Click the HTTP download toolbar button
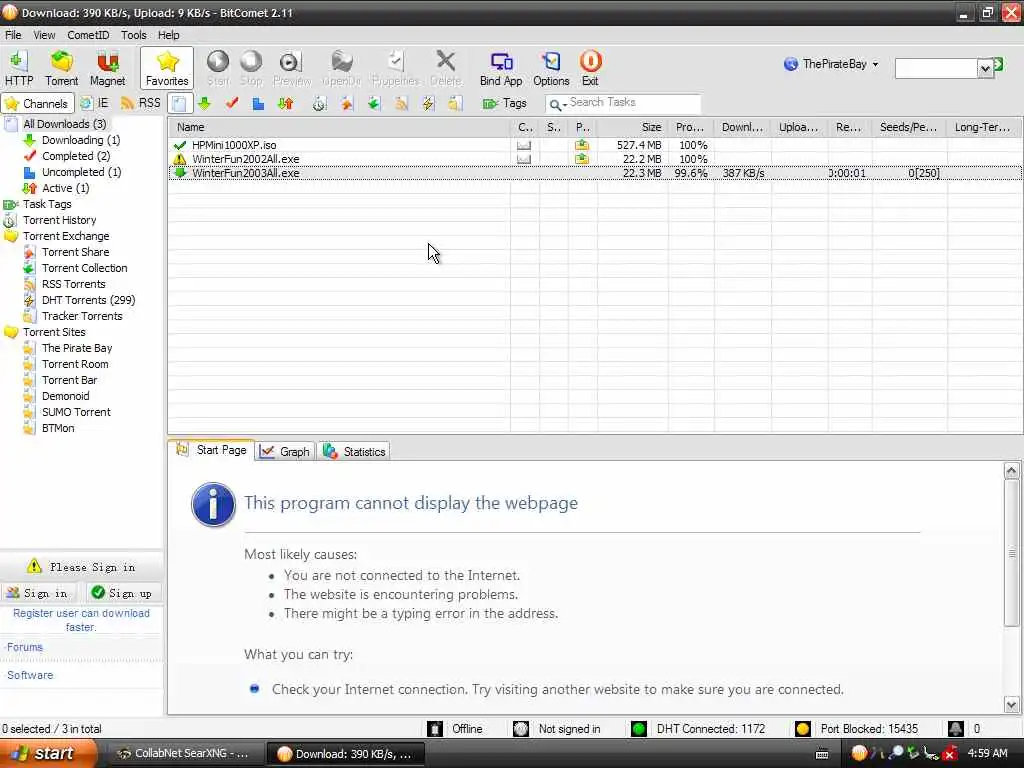The image size is (1024, 768). pos(19,69)
